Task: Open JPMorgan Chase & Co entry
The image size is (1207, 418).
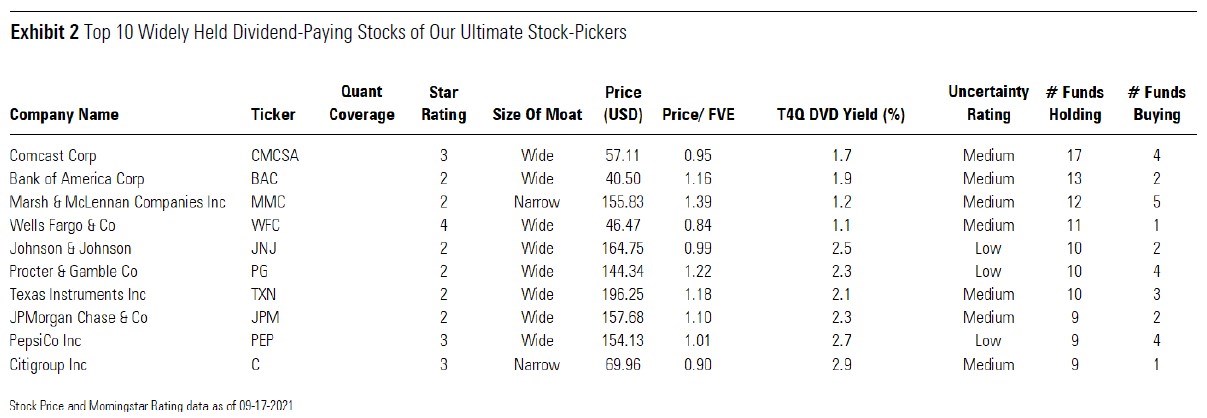Action: pyautogui.click(x=78, y=319)
